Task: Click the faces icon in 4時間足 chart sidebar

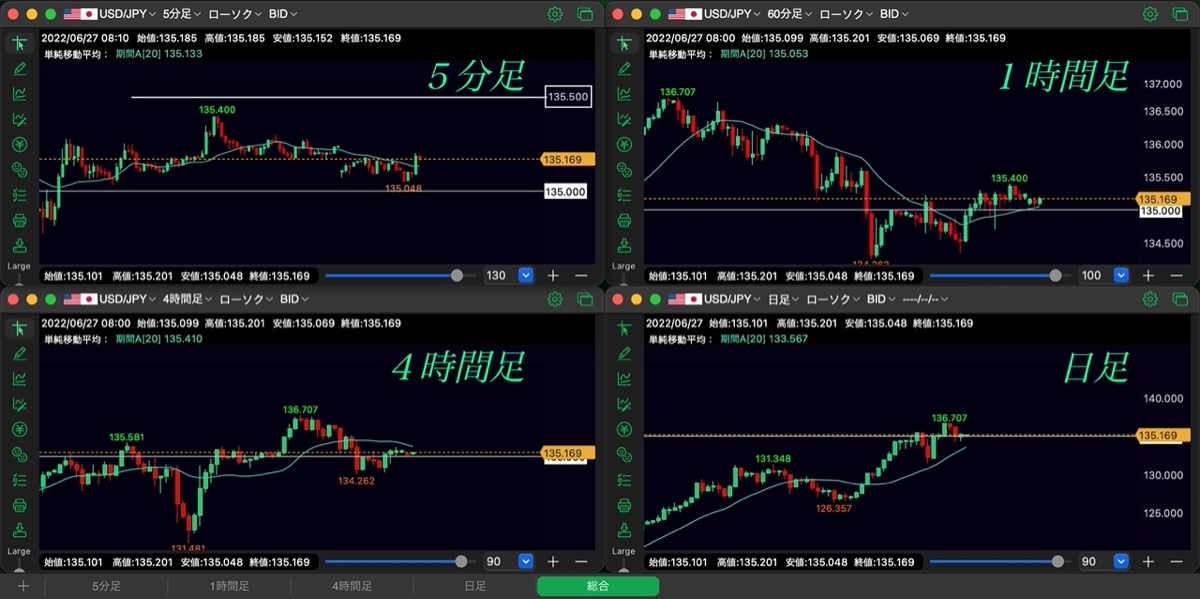Action: click(x=19, y=454)
